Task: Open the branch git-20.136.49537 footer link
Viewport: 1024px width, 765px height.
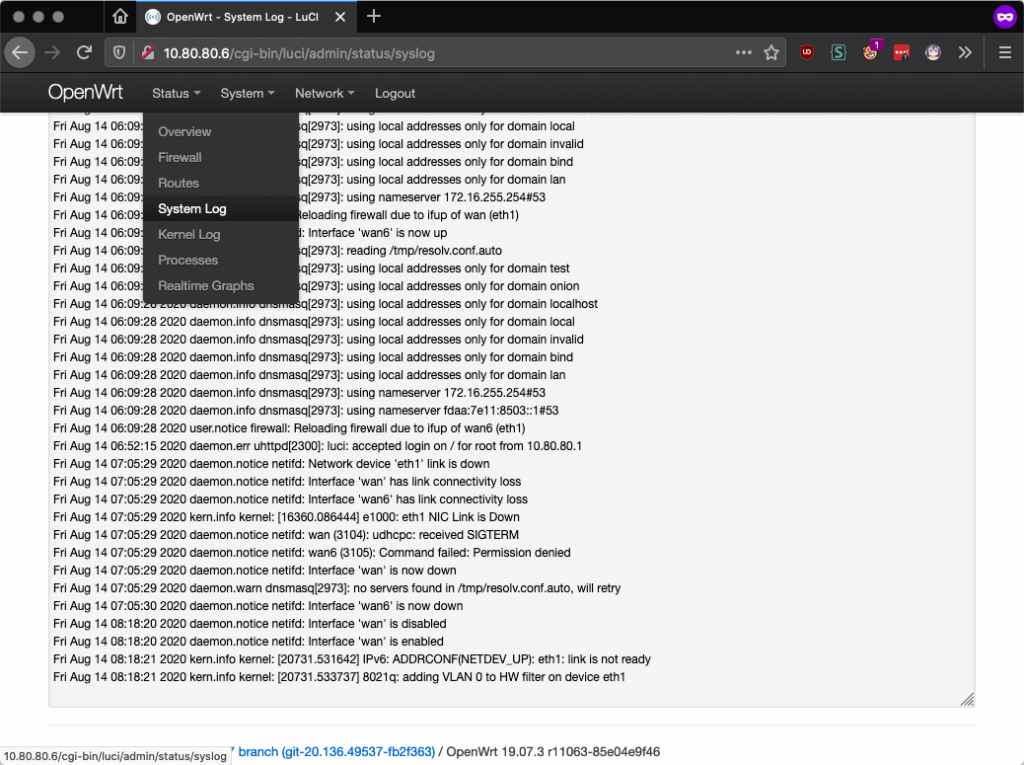Action: pyautogui.click(x=336, y=751)
